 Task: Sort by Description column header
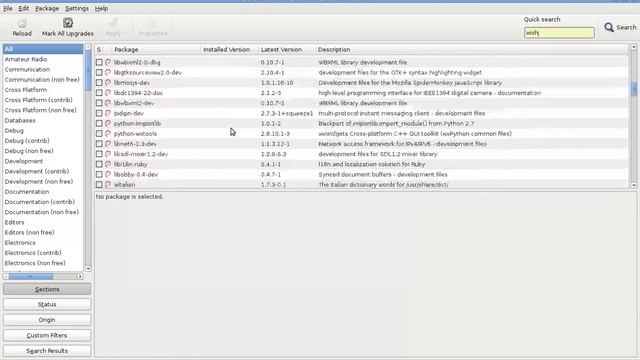coord(472,49)
